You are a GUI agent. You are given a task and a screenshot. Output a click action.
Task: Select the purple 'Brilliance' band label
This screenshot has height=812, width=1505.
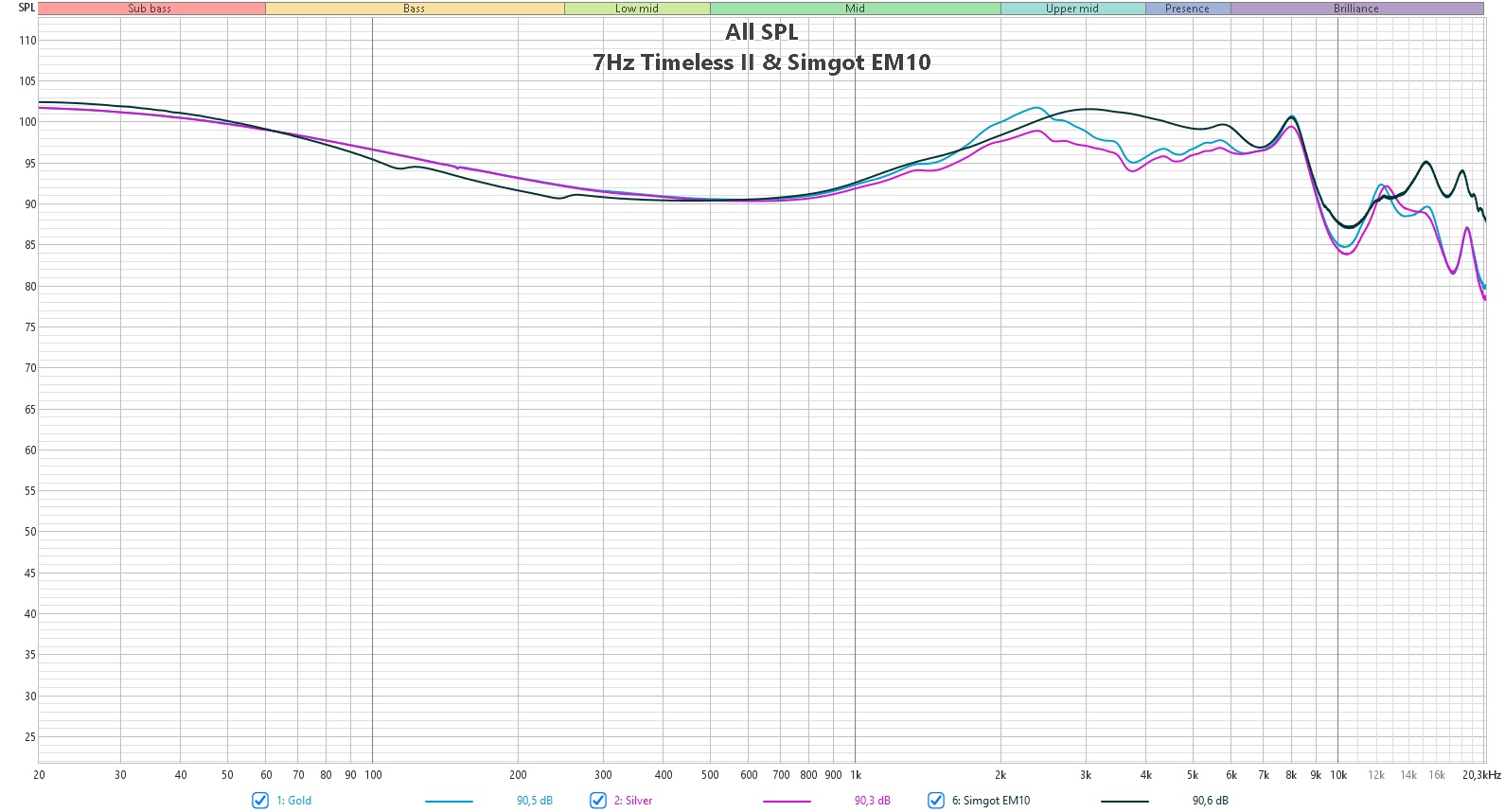(x=1356, y=9)
